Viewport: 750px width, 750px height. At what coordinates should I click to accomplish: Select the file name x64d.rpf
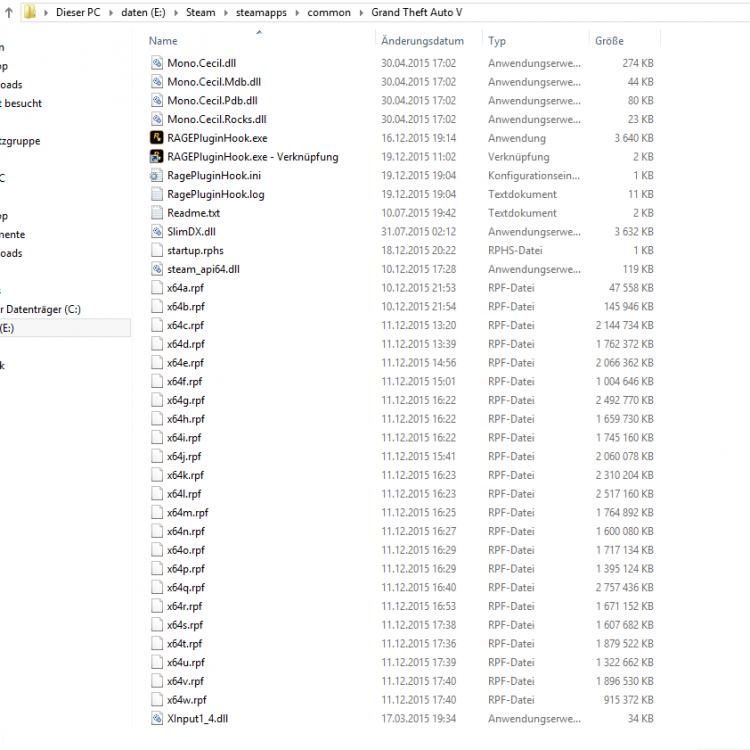186,344
